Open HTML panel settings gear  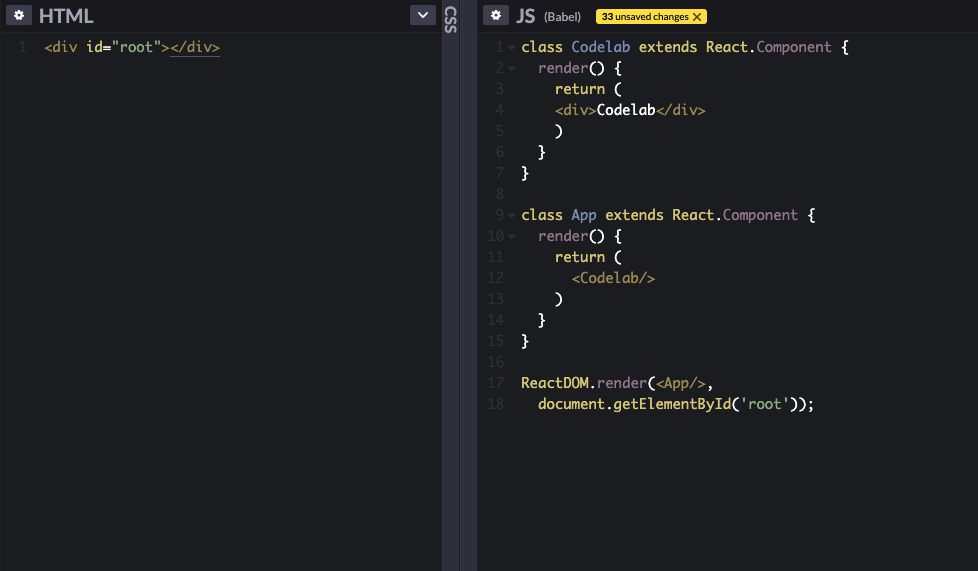(x=19, y=16)
